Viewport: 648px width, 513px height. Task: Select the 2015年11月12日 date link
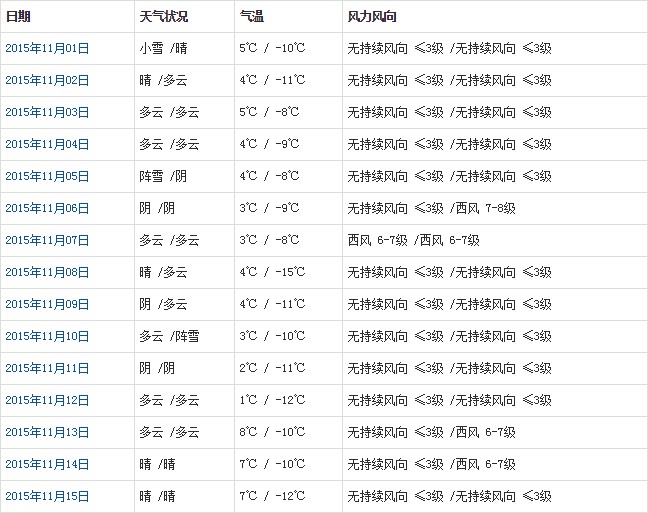(x=47, y=400)
